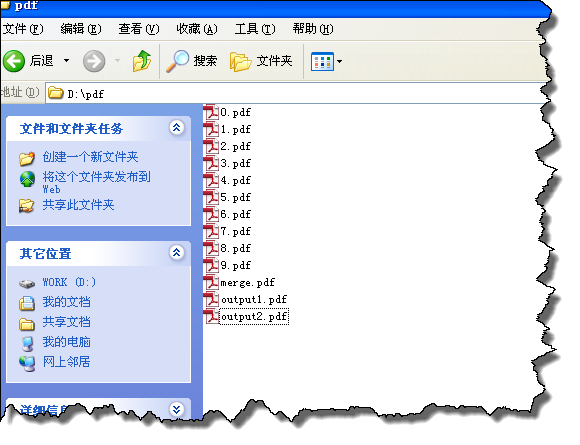
Task: Select the 5.pdf file
Action: pos(228,198)
